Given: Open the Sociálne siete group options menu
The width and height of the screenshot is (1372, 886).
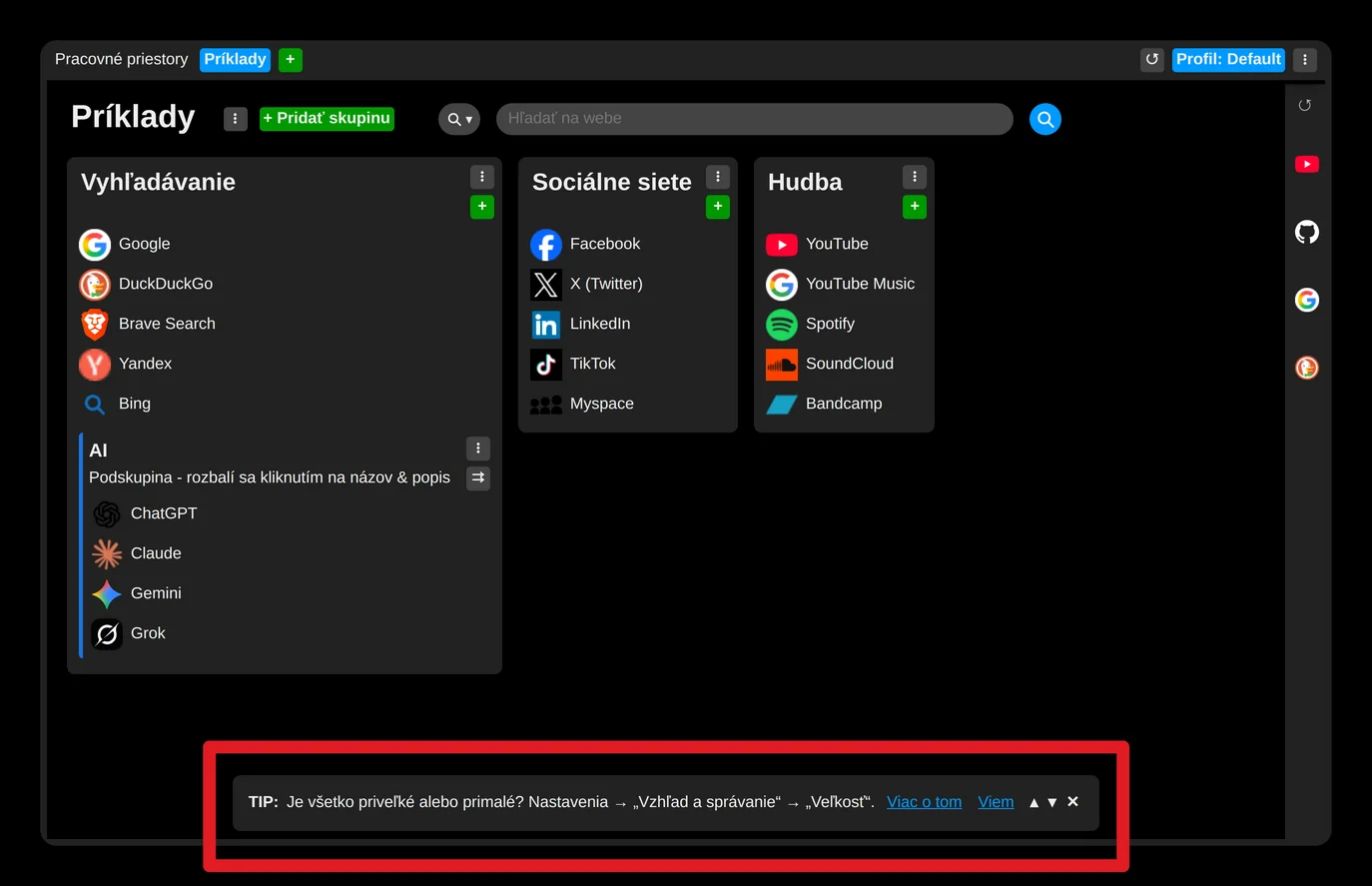Looking at the screenshot, I should coord(718,177).
